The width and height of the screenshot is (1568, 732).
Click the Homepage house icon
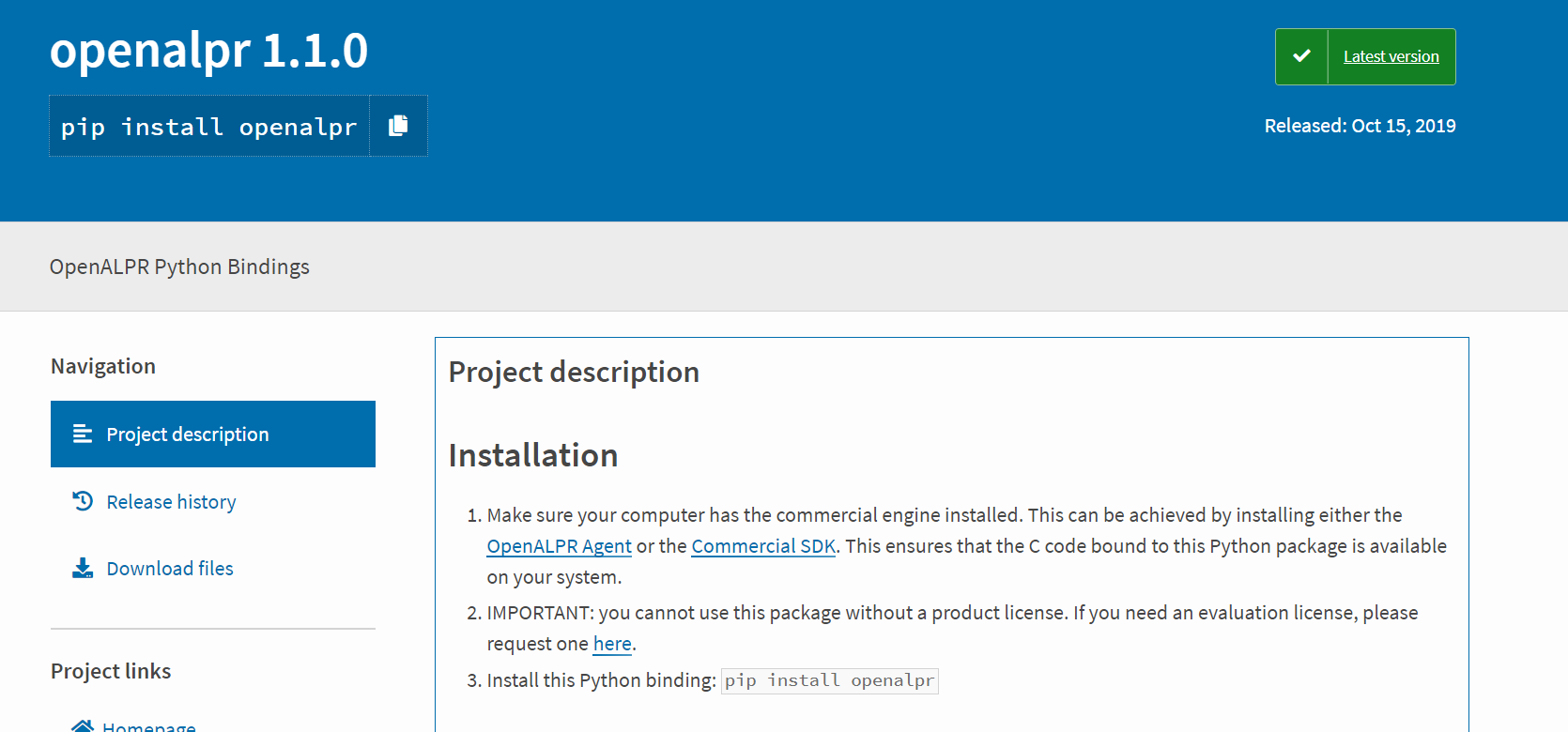pos(83,725)
